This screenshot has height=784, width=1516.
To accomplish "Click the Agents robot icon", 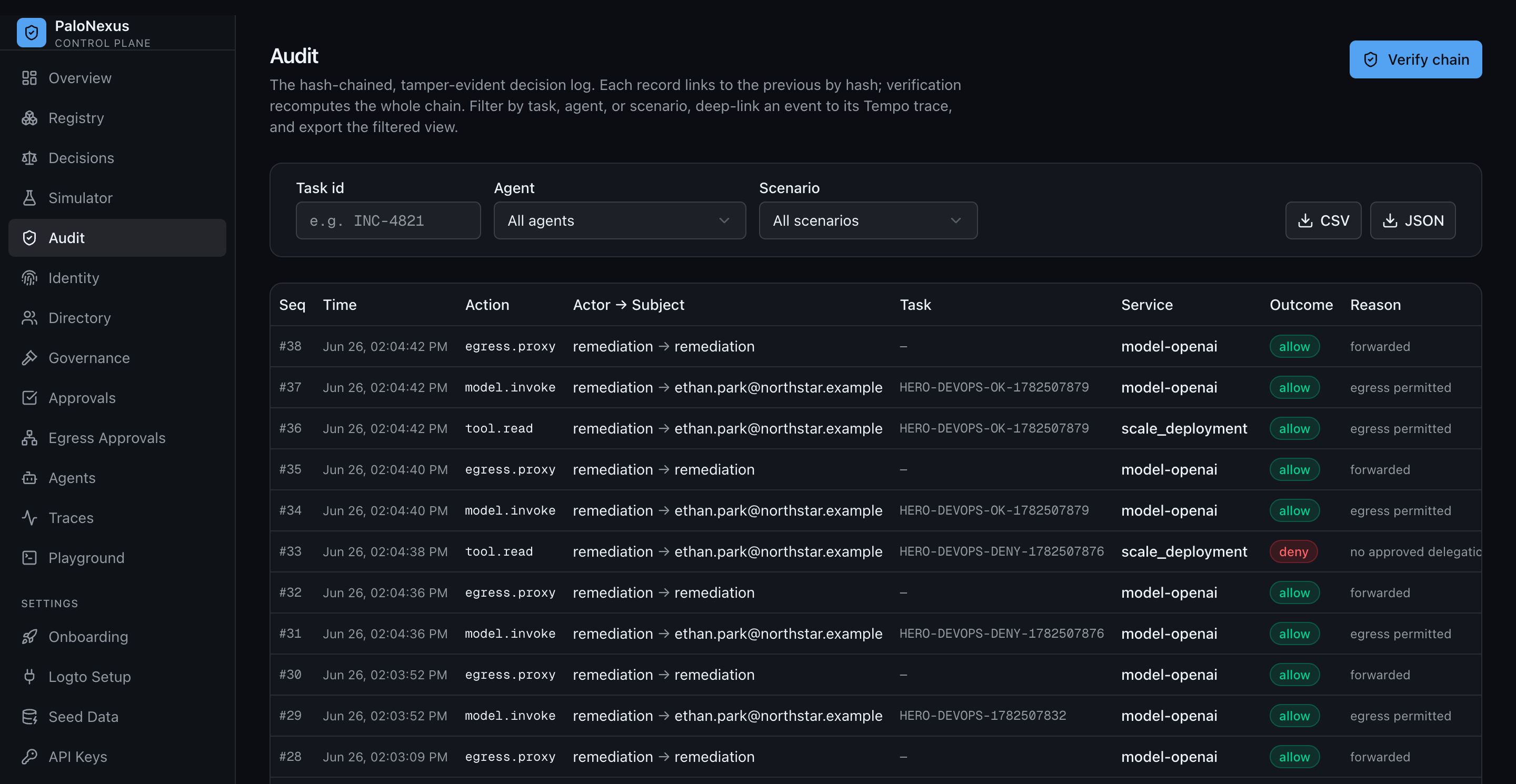I will pos(29,478).
